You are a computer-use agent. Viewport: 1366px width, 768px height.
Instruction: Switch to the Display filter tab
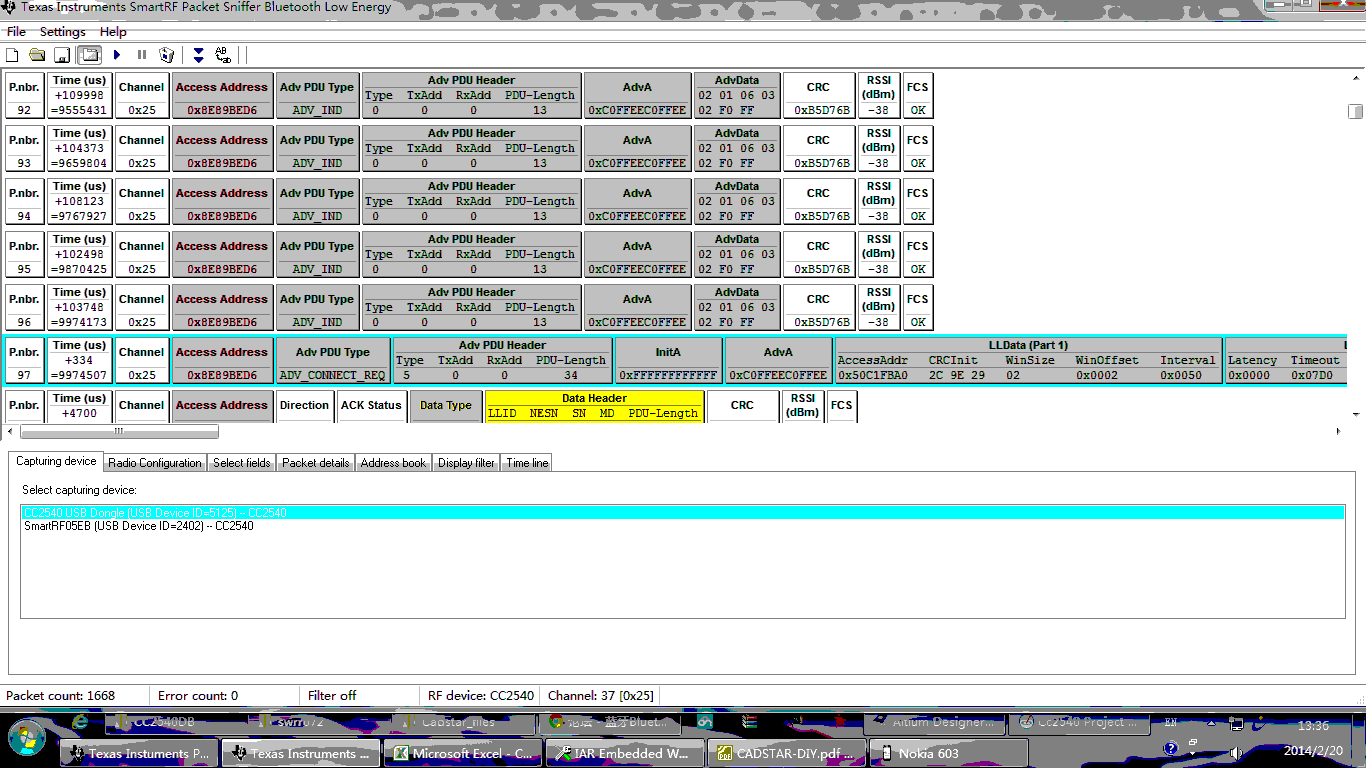(466, 463)
